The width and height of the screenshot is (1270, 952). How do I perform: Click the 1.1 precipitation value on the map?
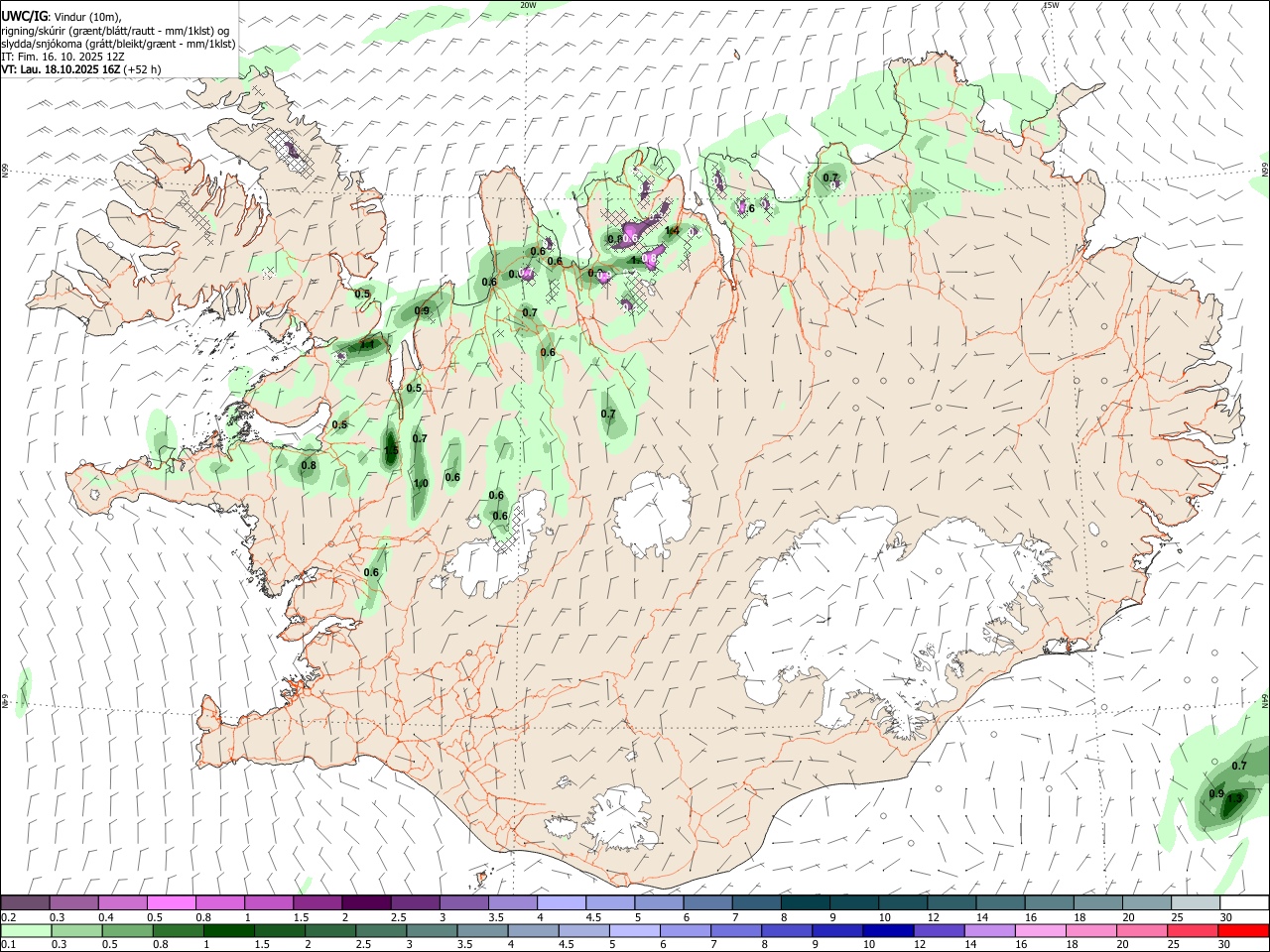point(367,345)
